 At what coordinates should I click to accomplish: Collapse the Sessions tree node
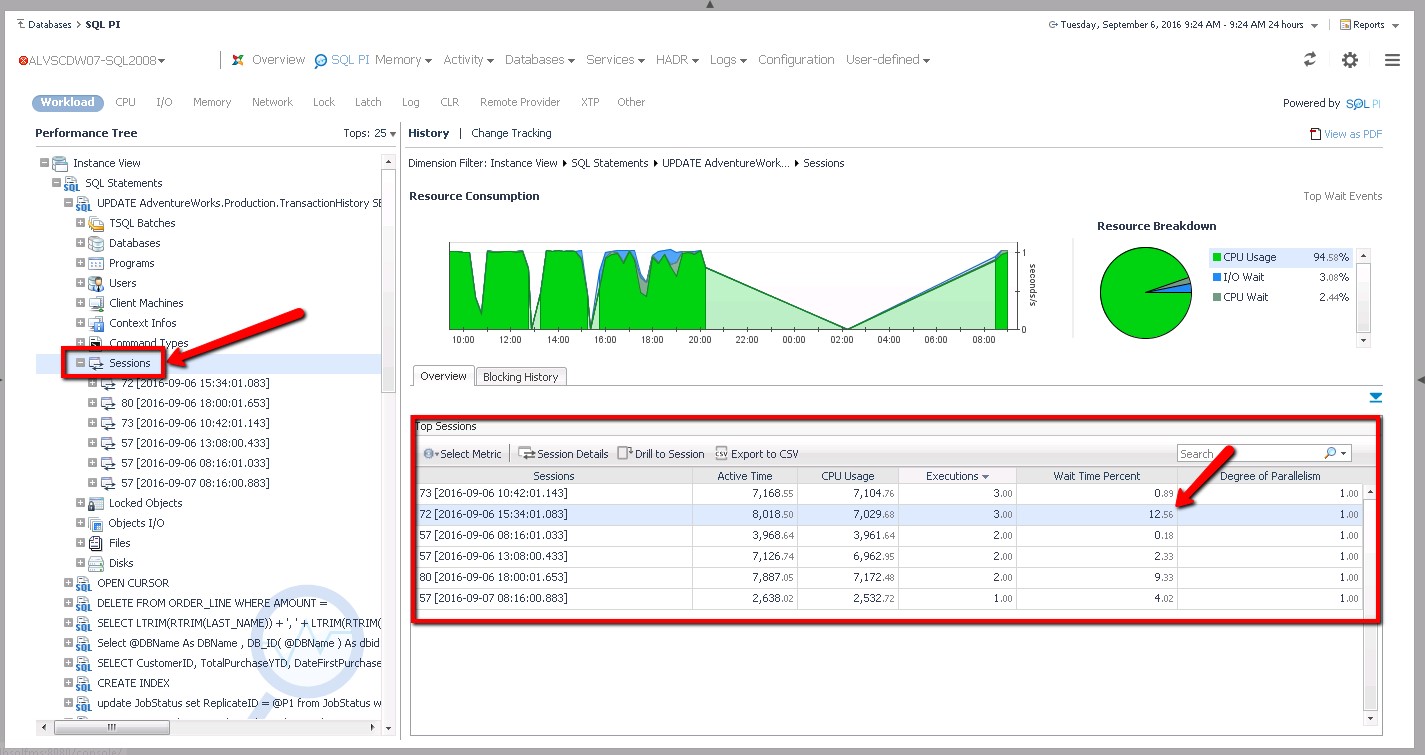point(81,363)
